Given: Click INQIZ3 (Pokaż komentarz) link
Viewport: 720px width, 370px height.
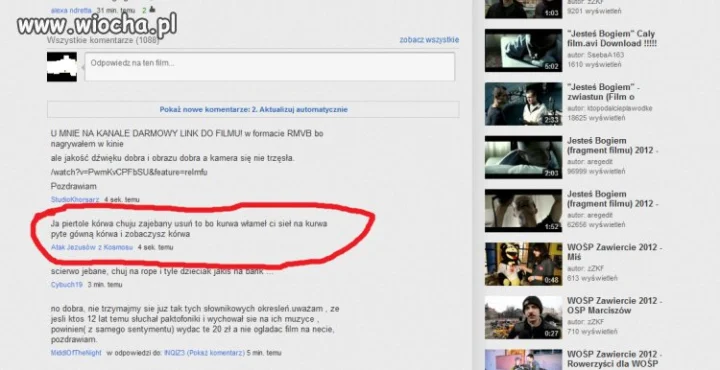Looking at the screenshot, I should point(204,353).
